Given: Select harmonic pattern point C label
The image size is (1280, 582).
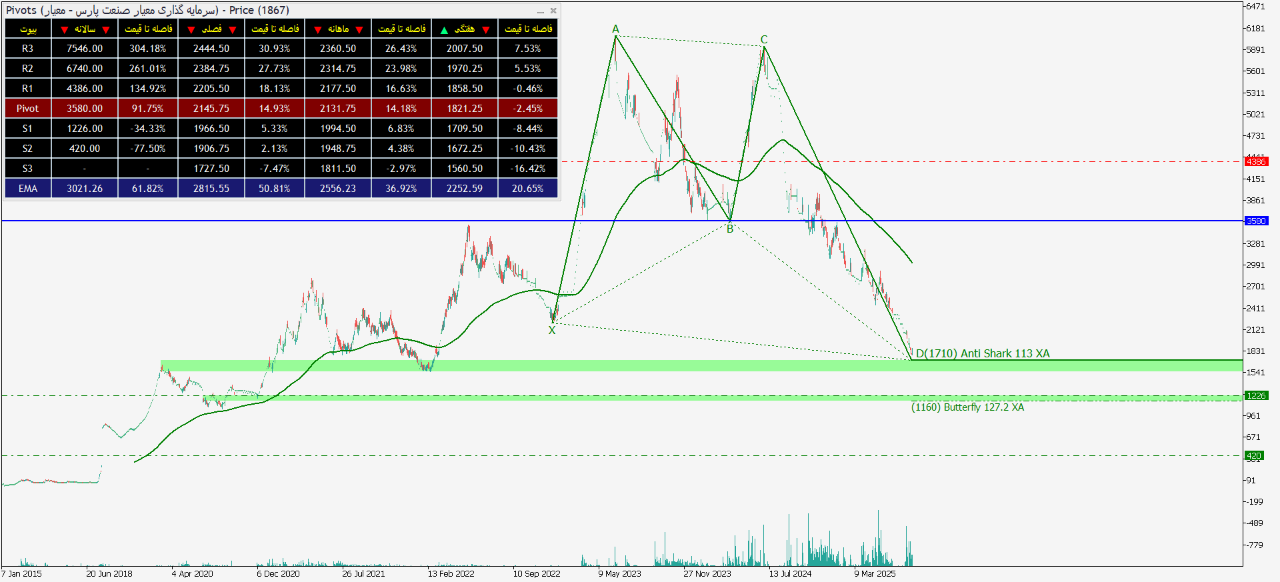Looking at the screenshot, I should (x=763, y=40).
